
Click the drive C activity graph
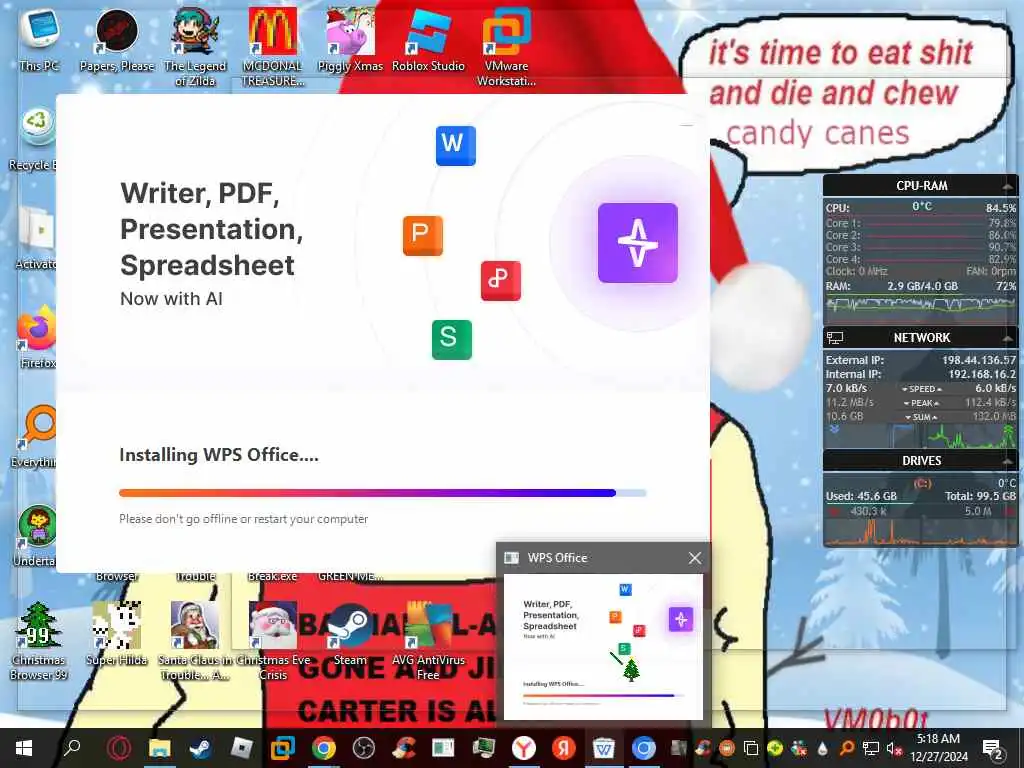coord(921,533)
